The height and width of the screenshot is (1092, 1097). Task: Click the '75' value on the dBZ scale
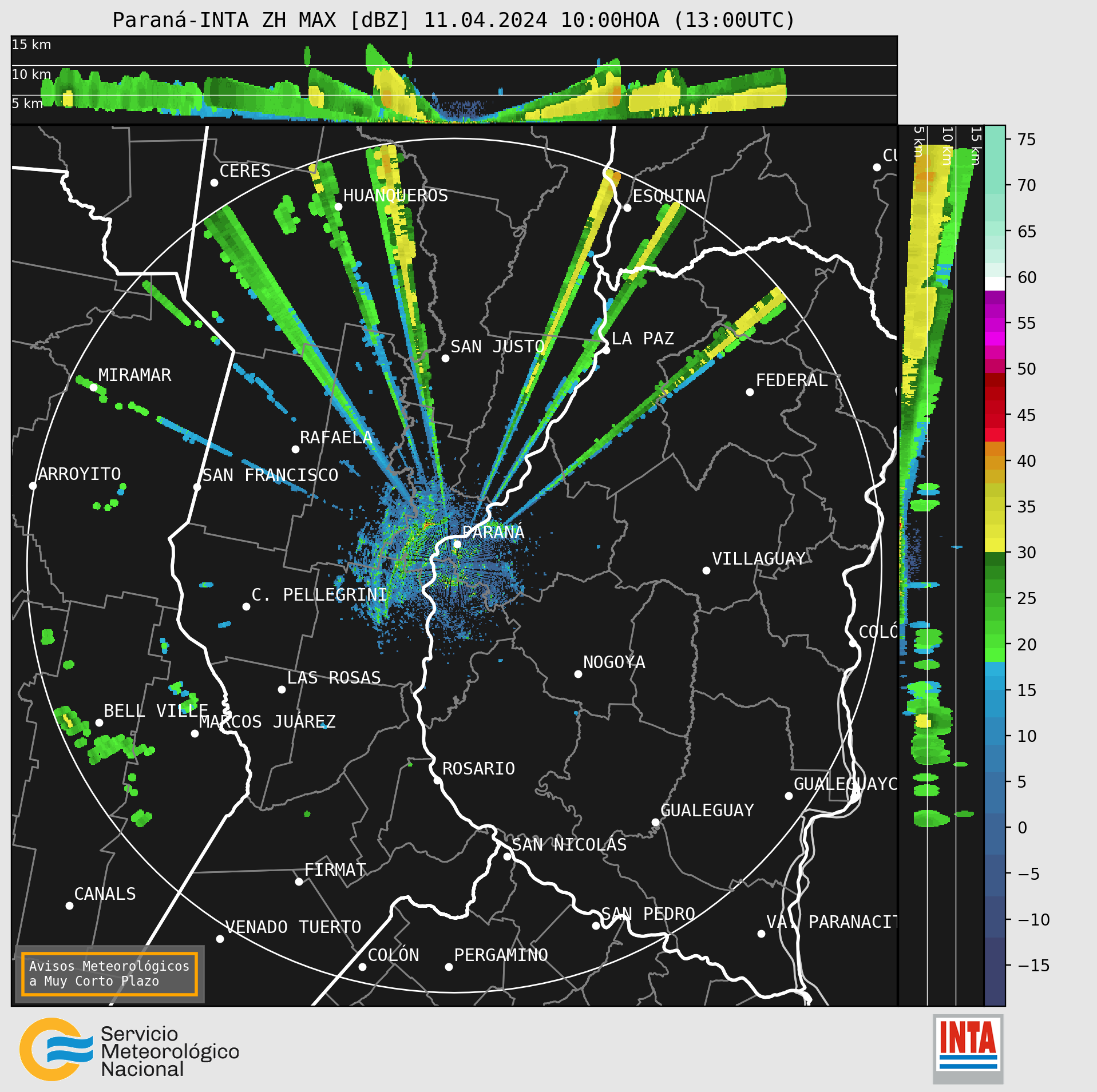click(x=1027, y=140)
